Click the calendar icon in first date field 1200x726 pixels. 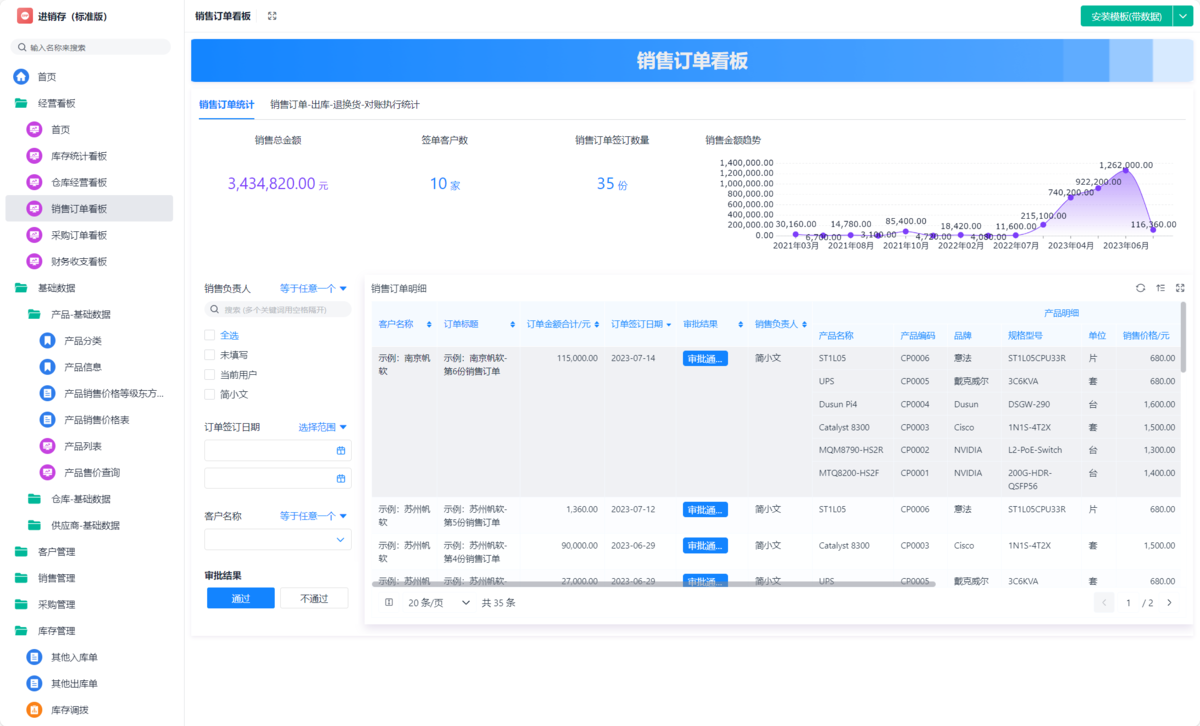[341, 451]
